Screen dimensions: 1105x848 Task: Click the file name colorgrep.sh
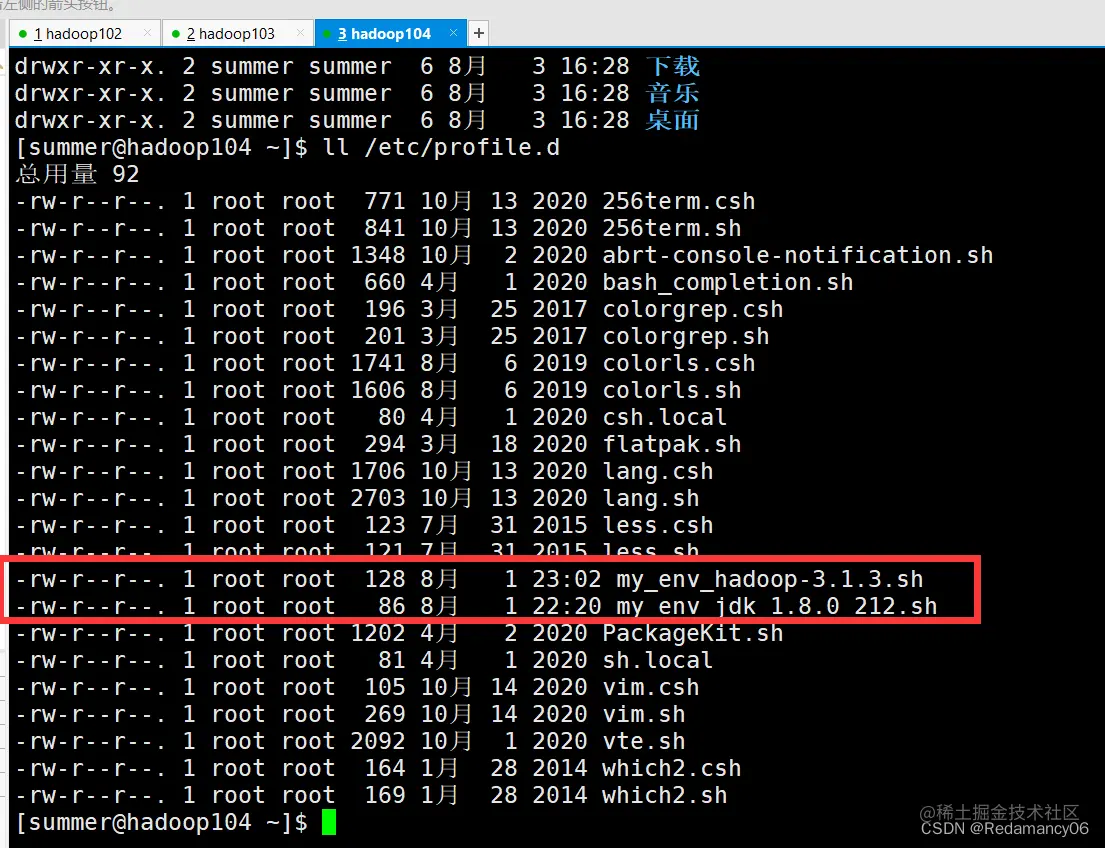pyautogui.click(x=686, y=336)
